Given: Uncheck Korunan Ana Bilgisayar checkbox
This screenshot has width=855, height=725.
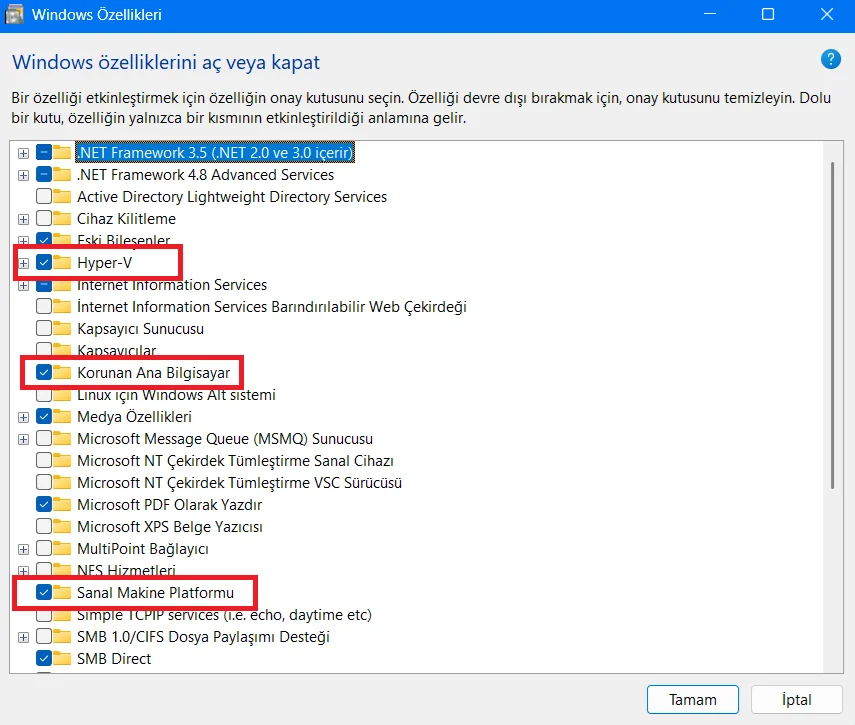Looking at the screenshot, I should pos(44,373).
